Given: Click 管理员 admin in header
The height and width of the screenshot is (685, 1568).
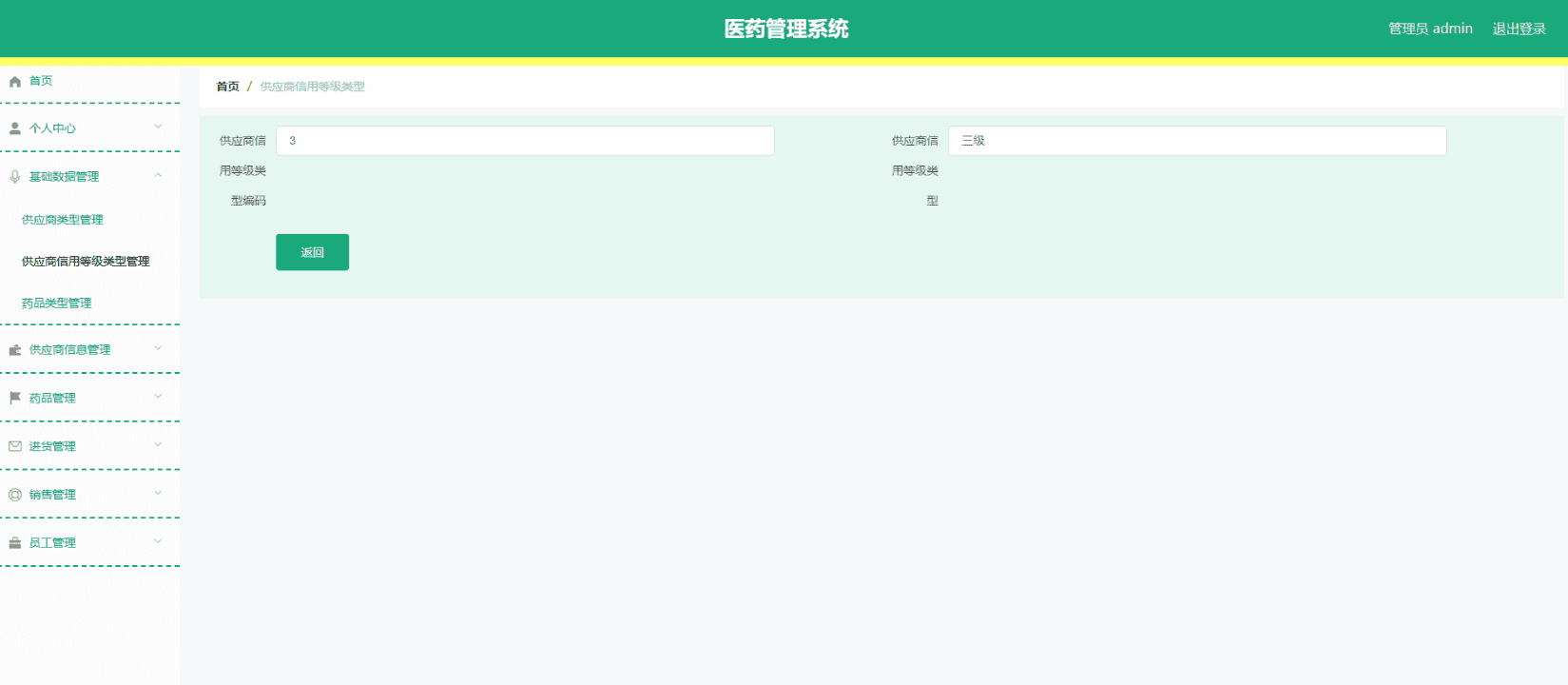Looking at the screenshot, I should pyautogui.click(x=1430, y=29).
